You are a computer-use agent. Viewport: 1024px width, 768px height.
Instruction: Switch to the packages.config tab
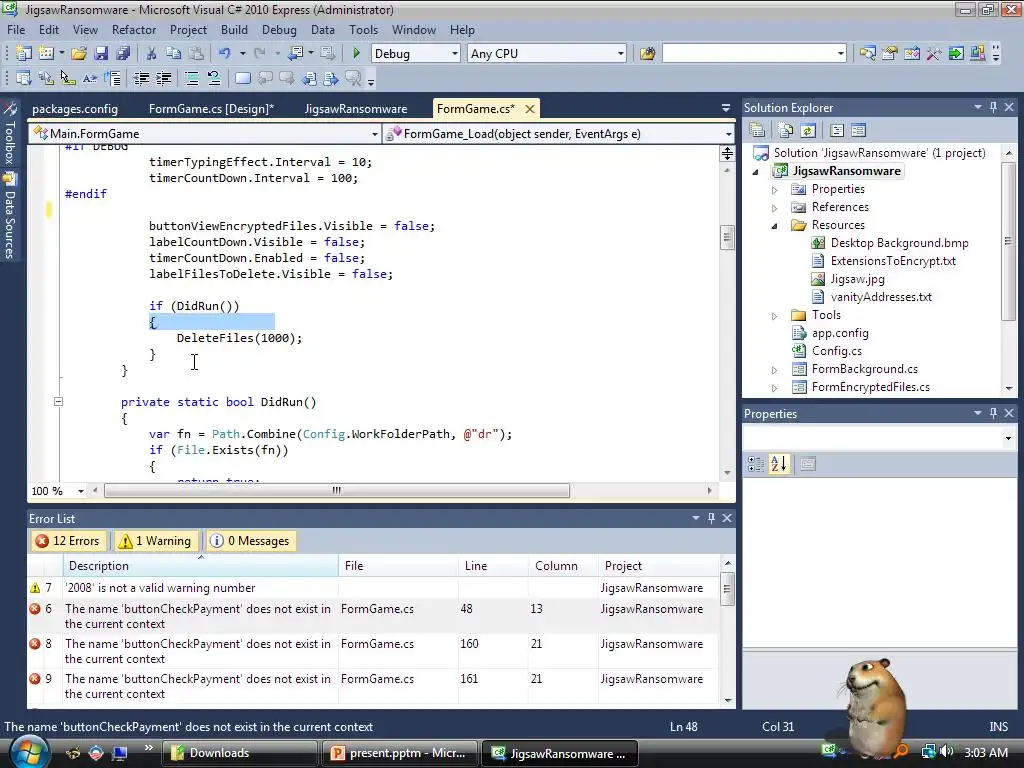(75, 108)
